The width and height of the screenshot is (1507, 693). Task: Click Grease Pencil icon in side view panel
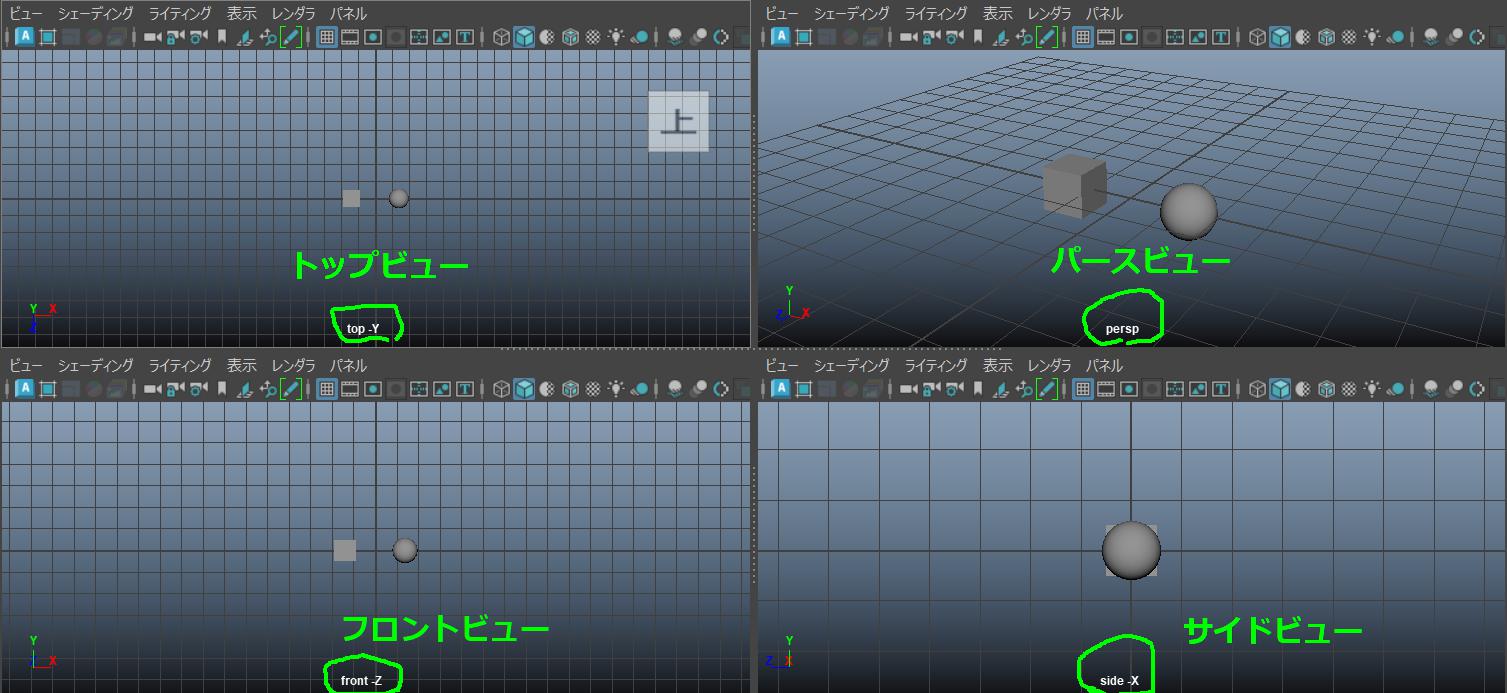click(1047, 389)
